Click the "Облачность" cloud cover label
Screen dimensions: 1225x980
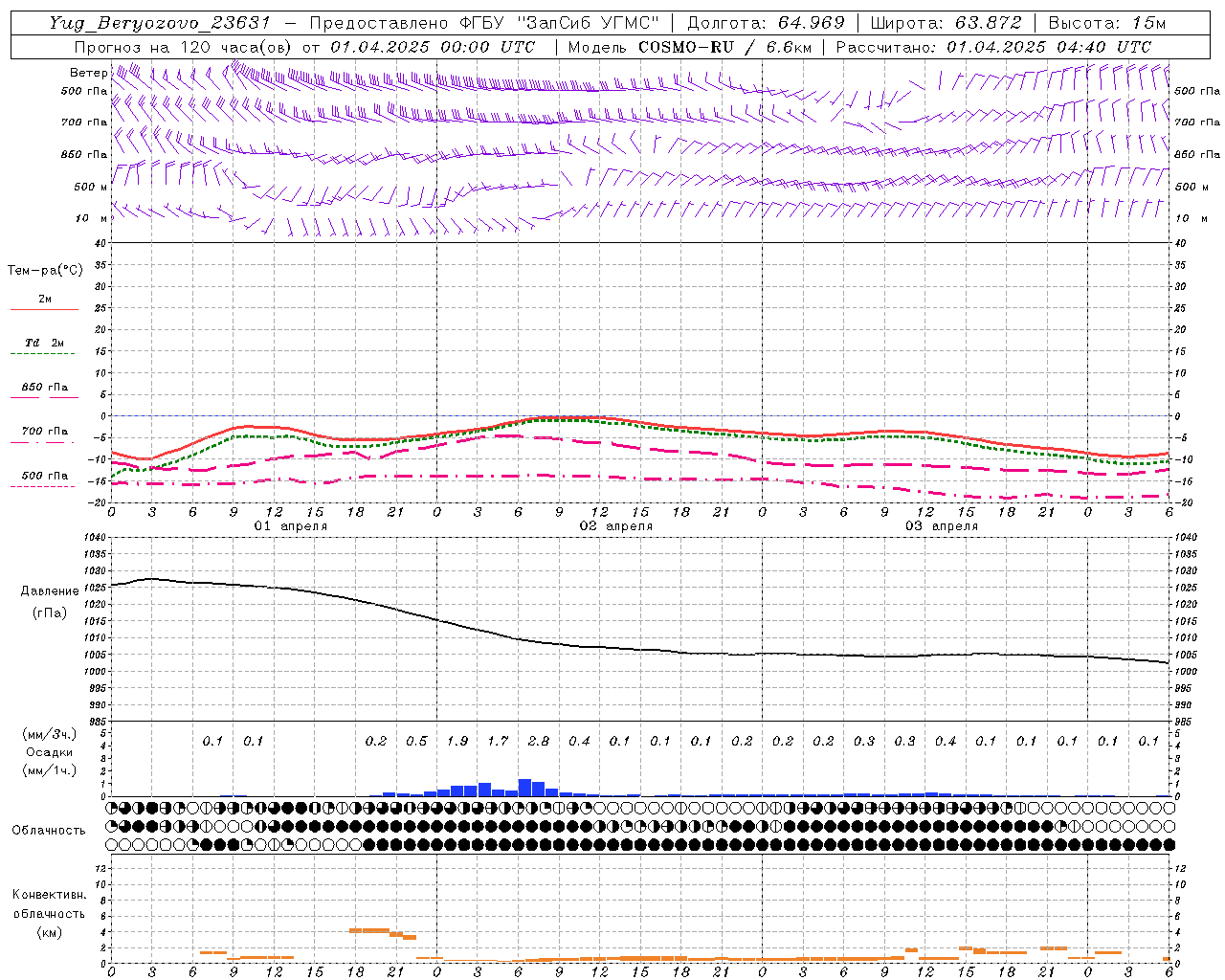[x=49, y=831]
